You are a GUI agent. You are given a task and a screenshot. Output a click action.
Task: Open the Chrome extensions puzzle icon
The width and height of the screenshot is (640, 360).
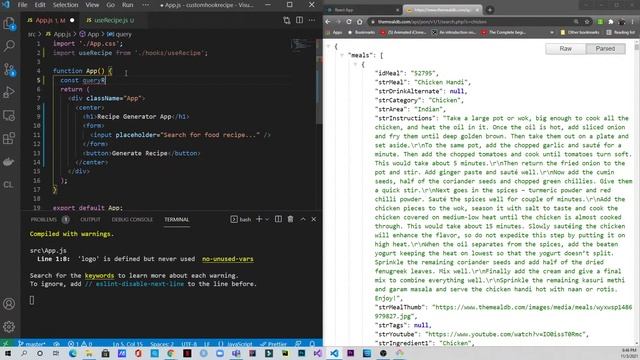click(611, 22)
